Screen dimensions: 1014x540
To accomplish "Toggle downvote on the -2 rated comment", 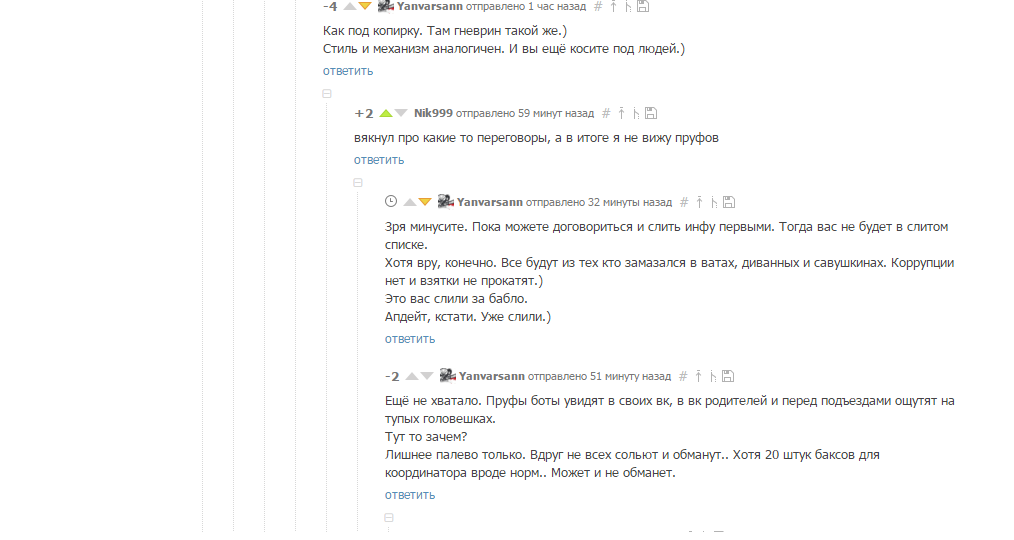I will pos(427,376).
